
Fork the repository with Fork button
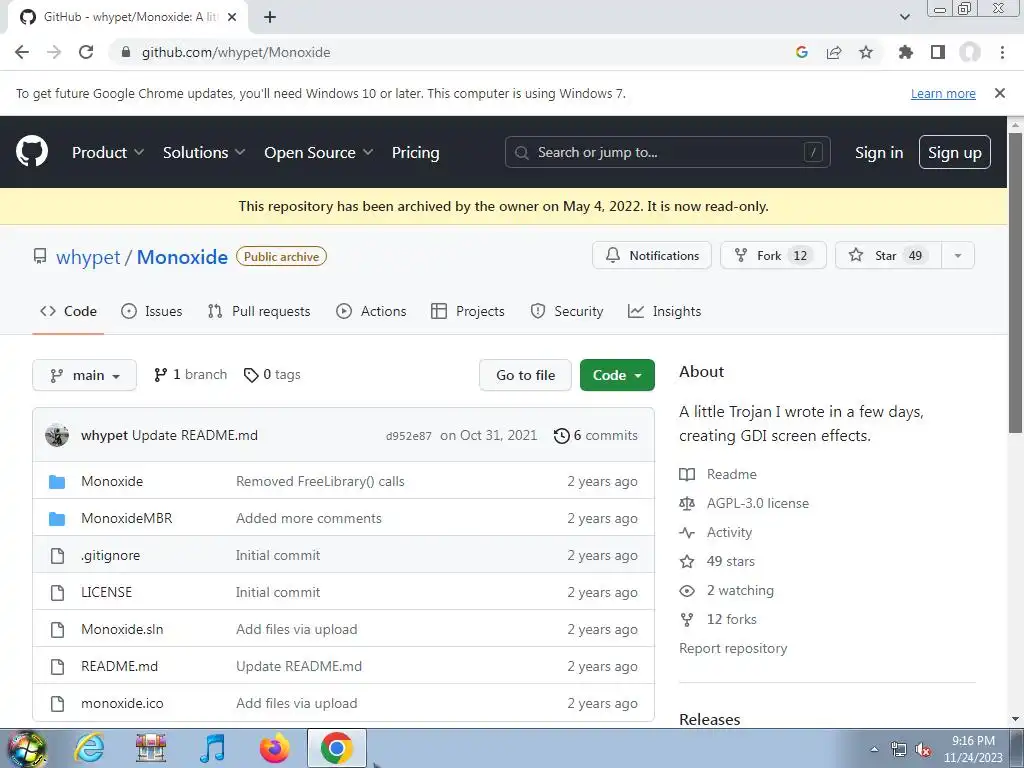tap(773, 255)
